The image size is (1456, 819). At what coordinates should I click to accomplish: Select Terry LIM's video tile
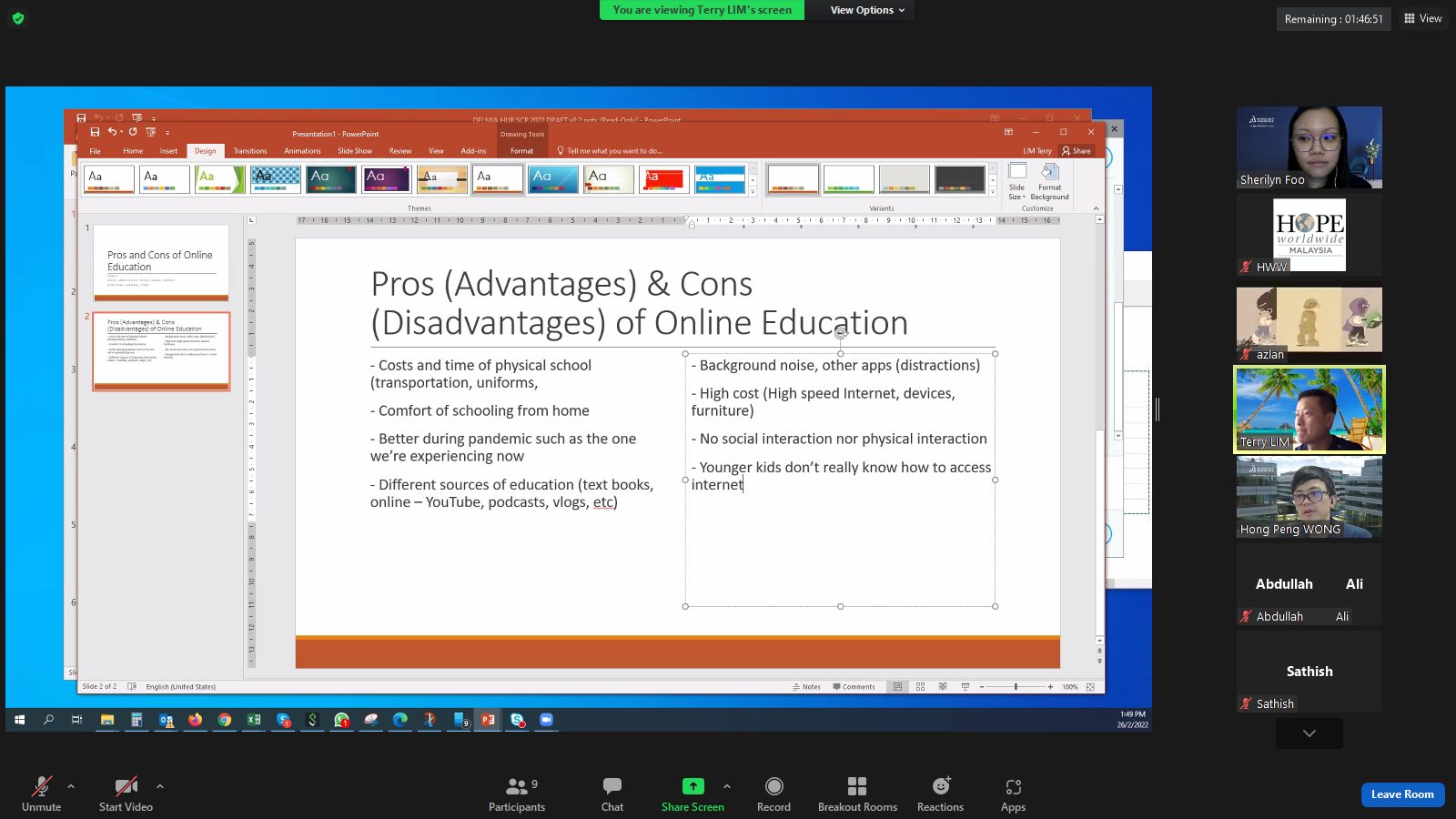(x=1309, y=409)
